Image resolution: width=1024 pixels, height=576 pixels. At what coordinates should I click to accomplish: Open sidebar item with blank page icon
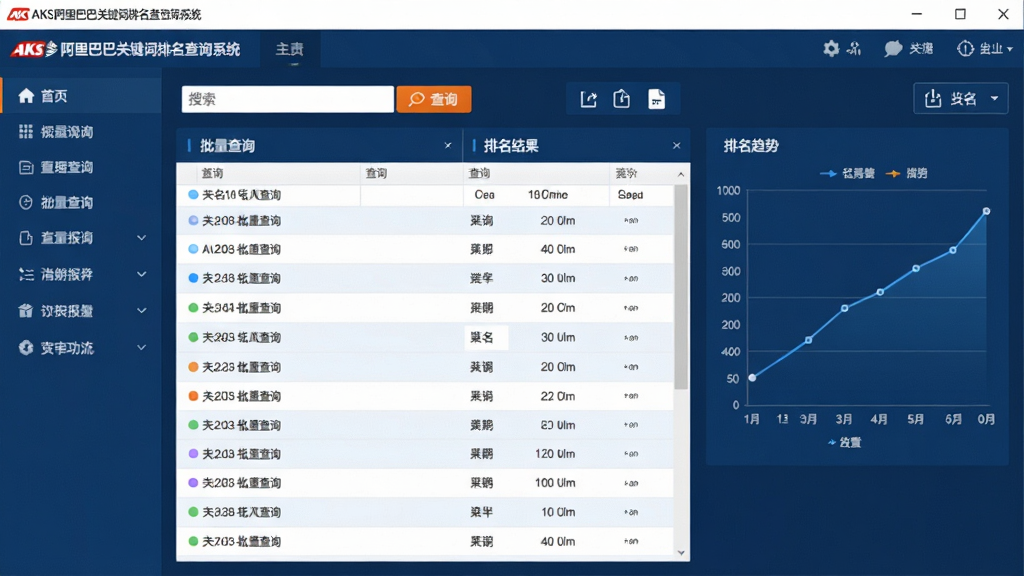click(80, 238)
